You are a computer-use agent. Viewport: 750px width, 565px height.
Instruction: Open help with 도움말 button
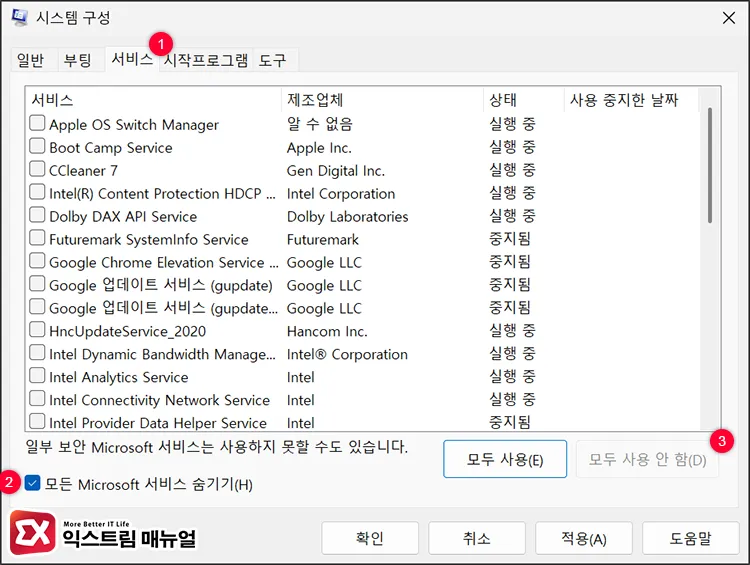(x=691, y=538)
